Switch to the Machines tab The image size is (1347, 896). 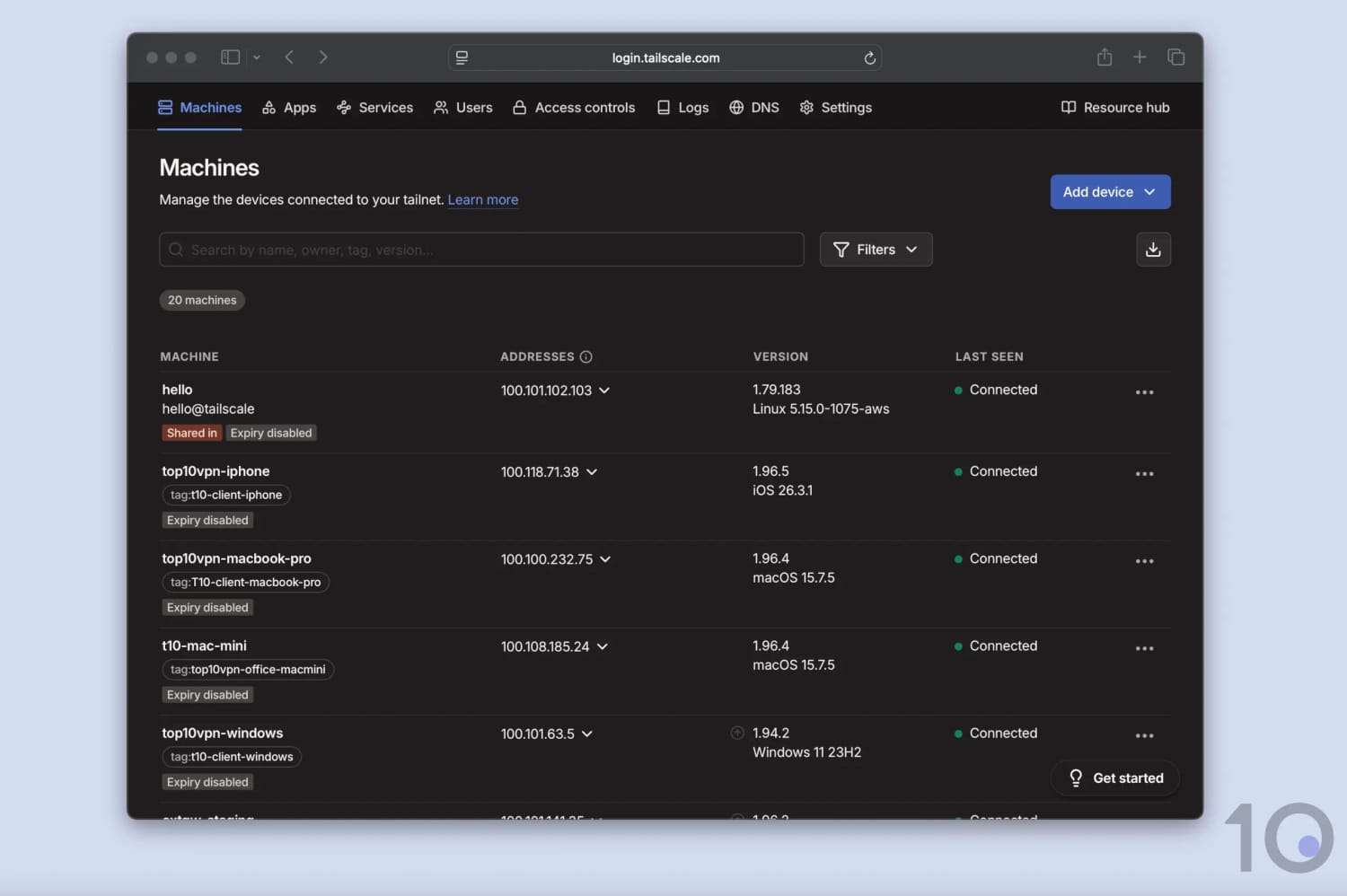[x=199, y=107]
